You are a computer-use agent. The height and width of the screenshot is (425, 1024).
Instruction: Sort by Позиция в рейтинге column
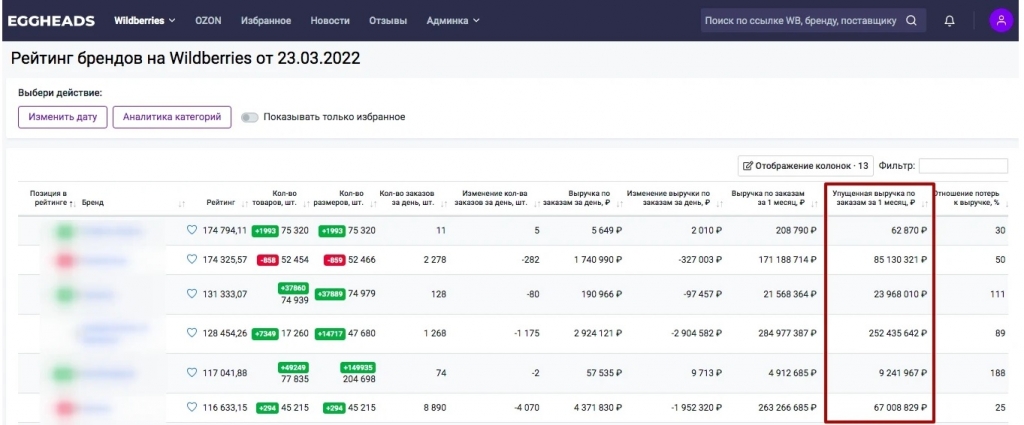tap(72, 203)
